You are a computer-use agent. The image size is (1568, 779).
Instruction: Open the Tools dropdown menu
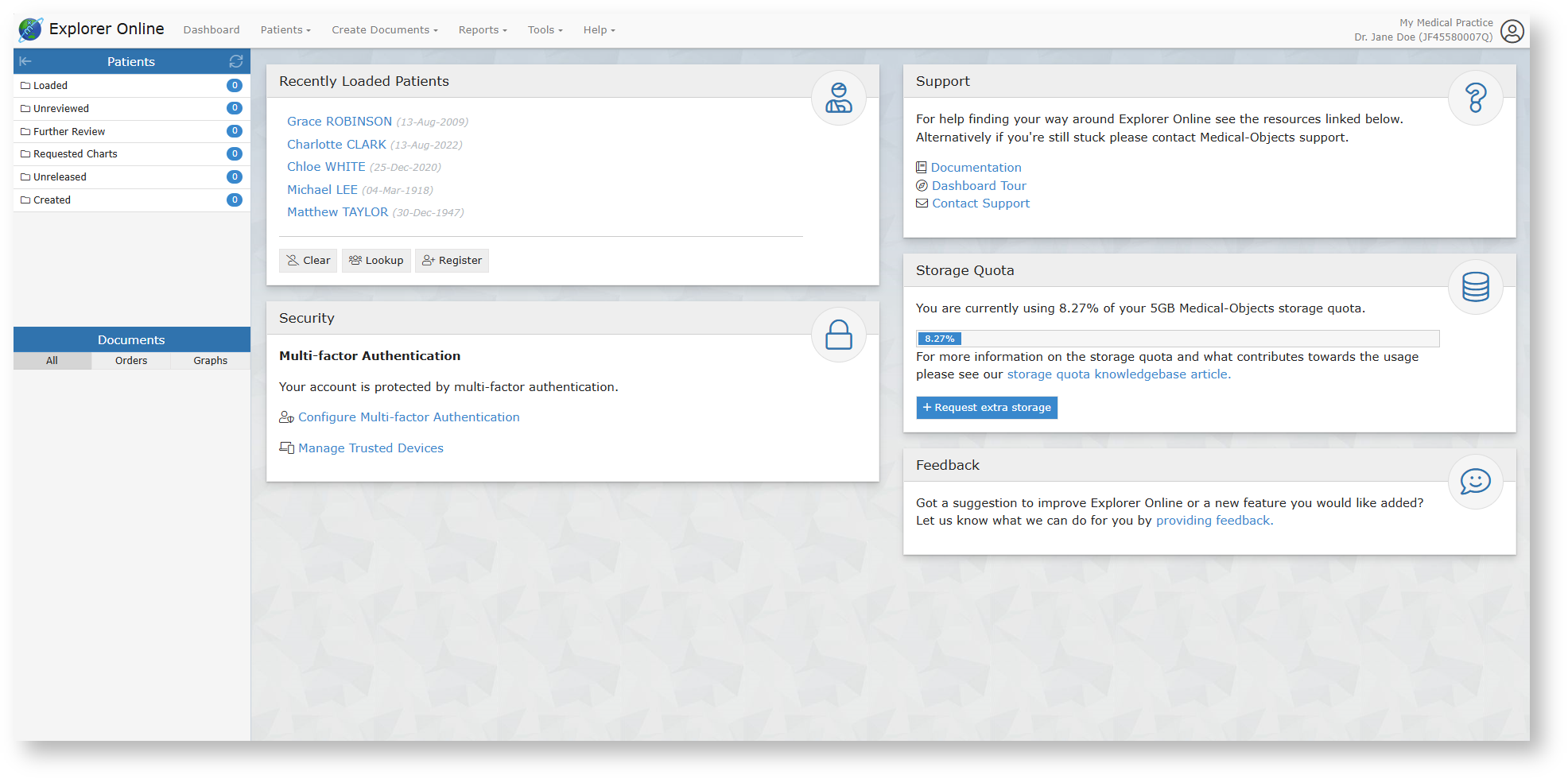pyautogui.click(x=545, y=30)
